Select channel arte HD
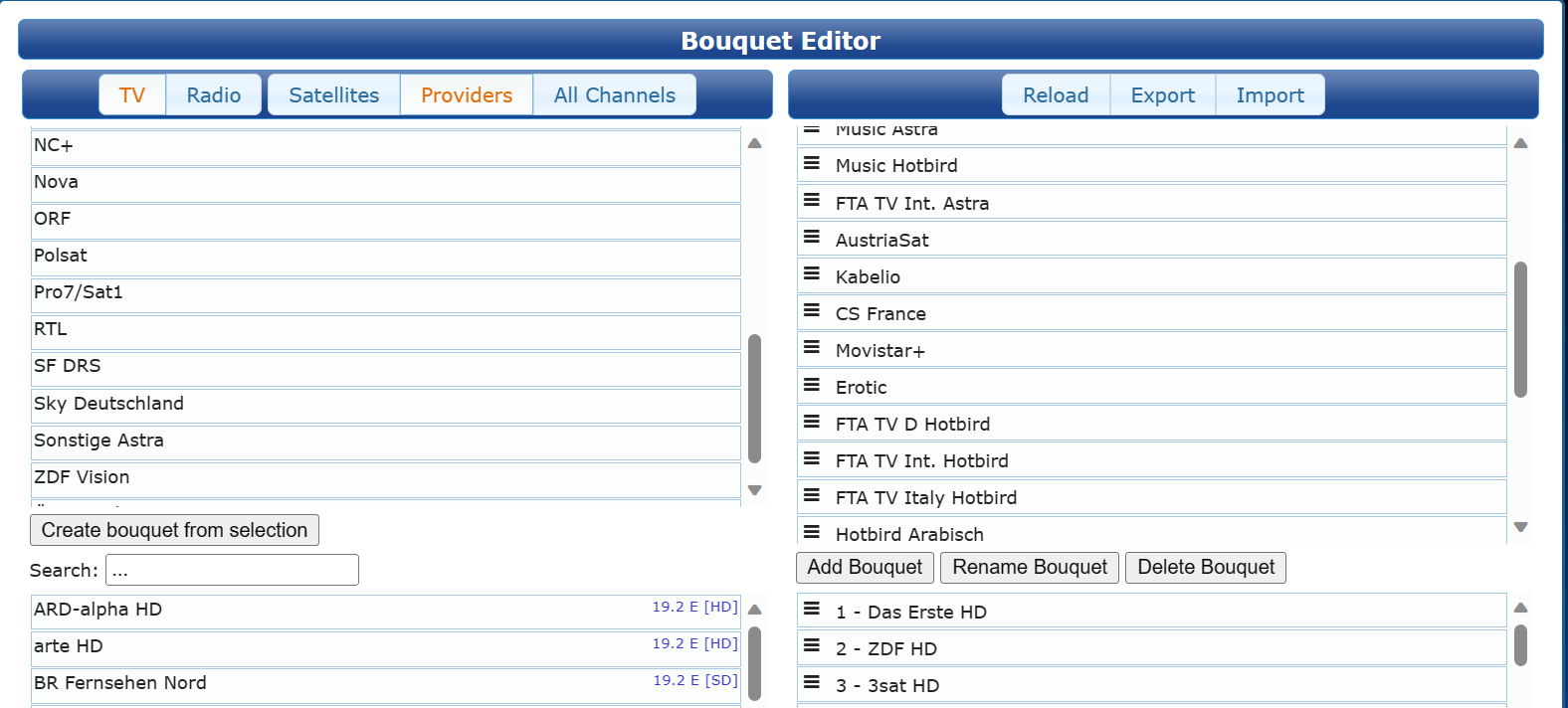This screenshot has width=1568, height=708. tap(386, 648)
